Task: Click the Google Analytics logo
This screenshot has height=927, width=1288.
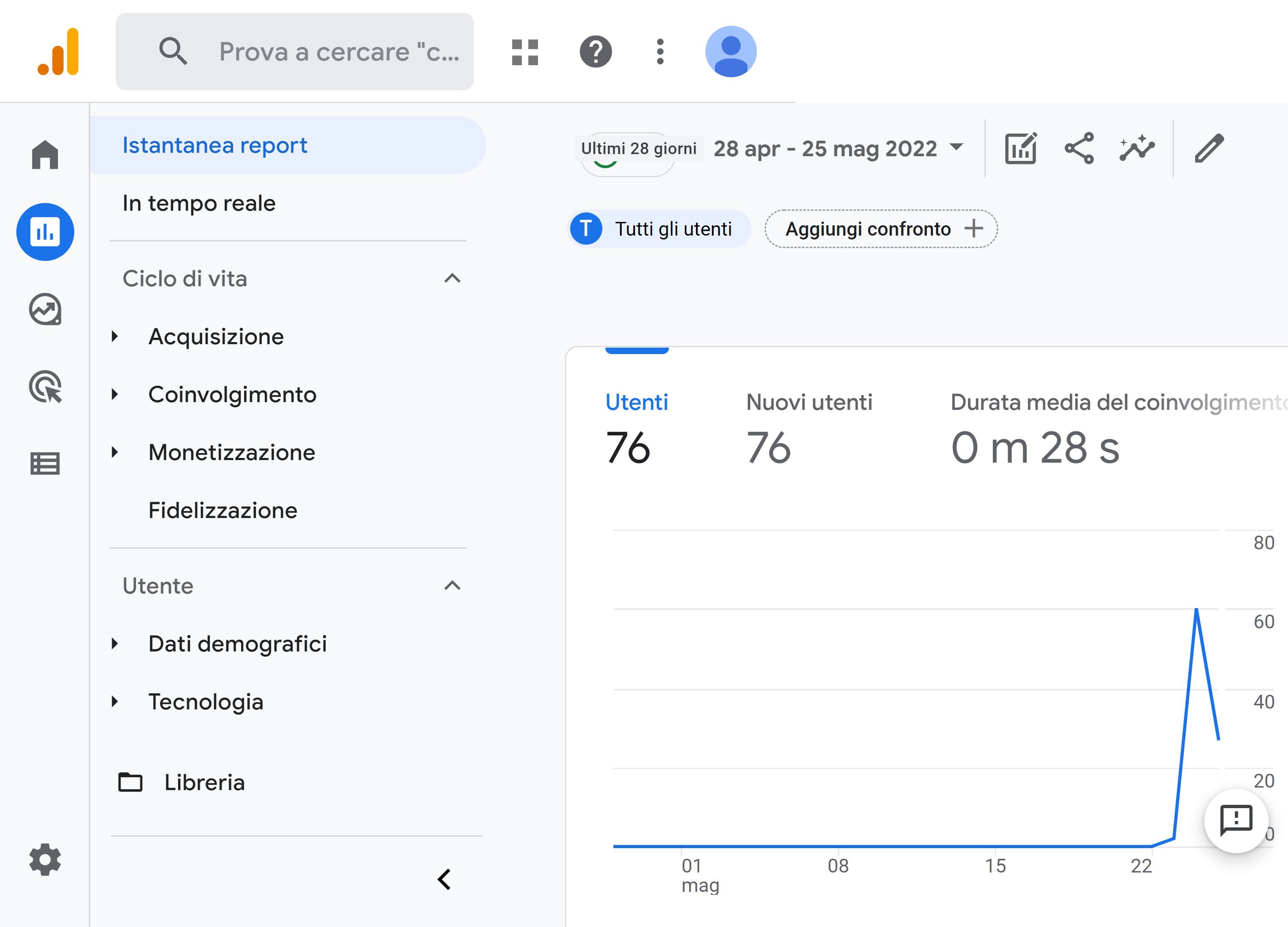Action: [x=58, y=51]
